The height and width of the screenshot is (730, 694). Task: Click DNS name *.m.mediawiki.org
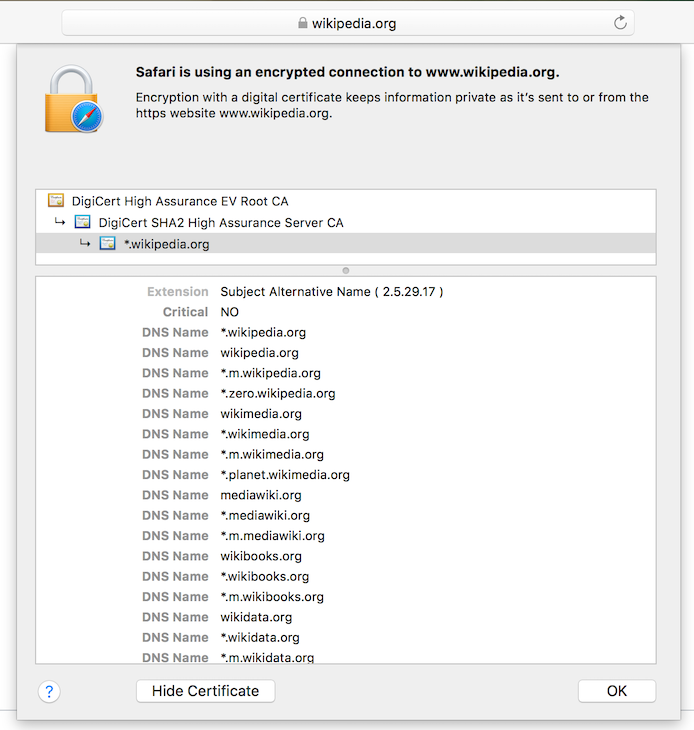(x=272, y=536)
